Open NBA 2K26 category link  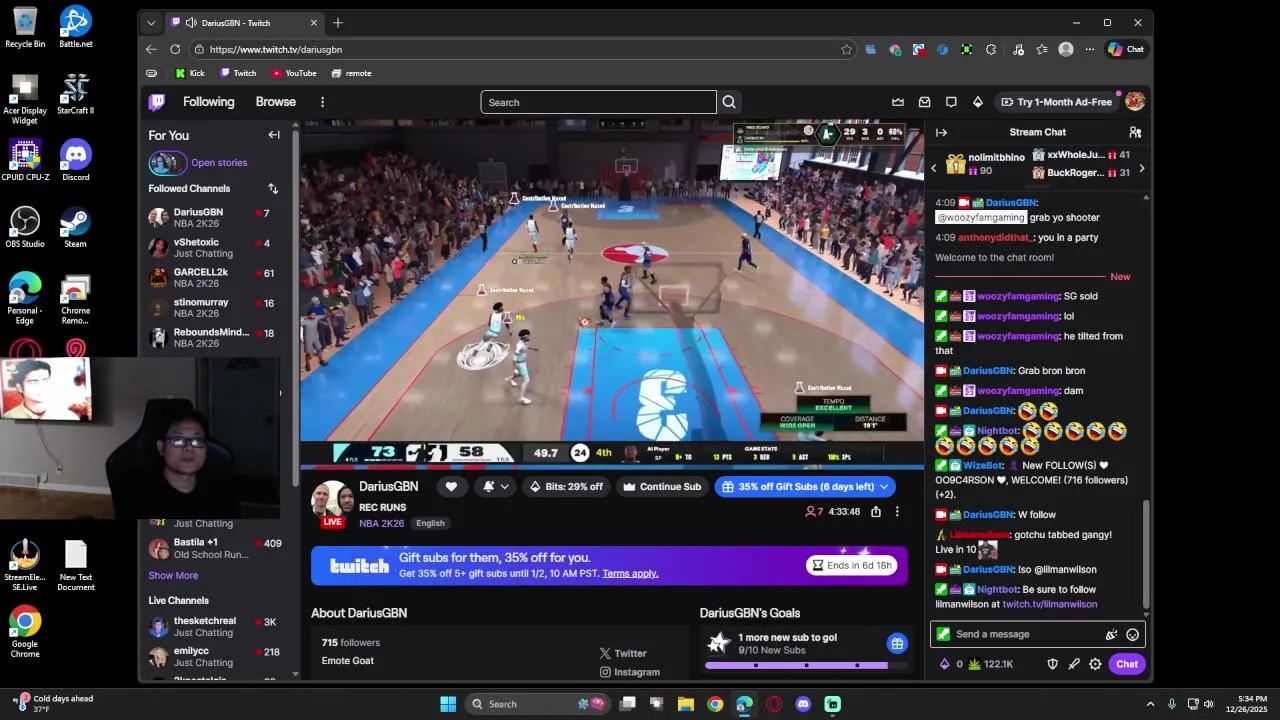point(382,523)
